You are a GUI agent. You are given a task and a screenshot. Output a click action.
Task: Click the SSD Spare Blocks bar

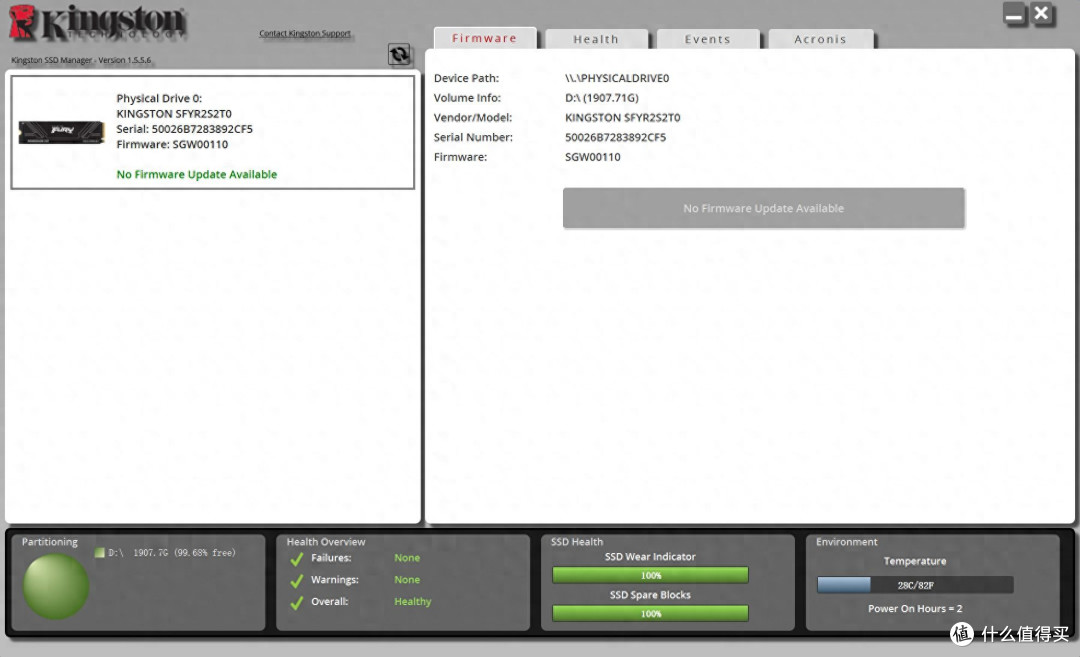(x=650, y=613)
